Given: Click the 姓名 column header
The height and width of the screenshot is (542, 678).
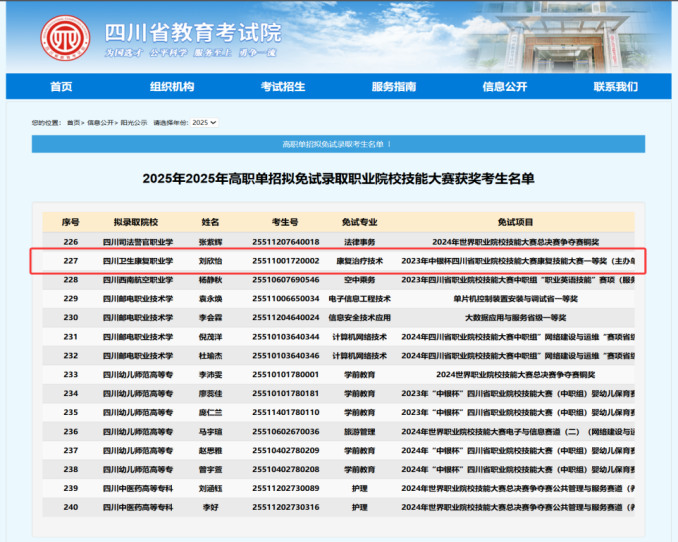Looking at the screenshot, I should [x=210, y=222].
